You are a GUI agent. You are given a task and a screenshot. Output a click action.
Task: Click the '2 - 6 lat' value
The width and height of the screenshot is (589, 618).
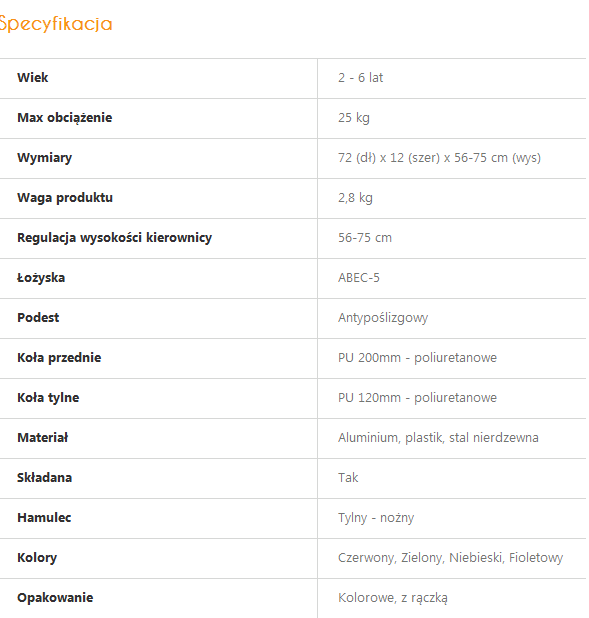tap(360, 78)
